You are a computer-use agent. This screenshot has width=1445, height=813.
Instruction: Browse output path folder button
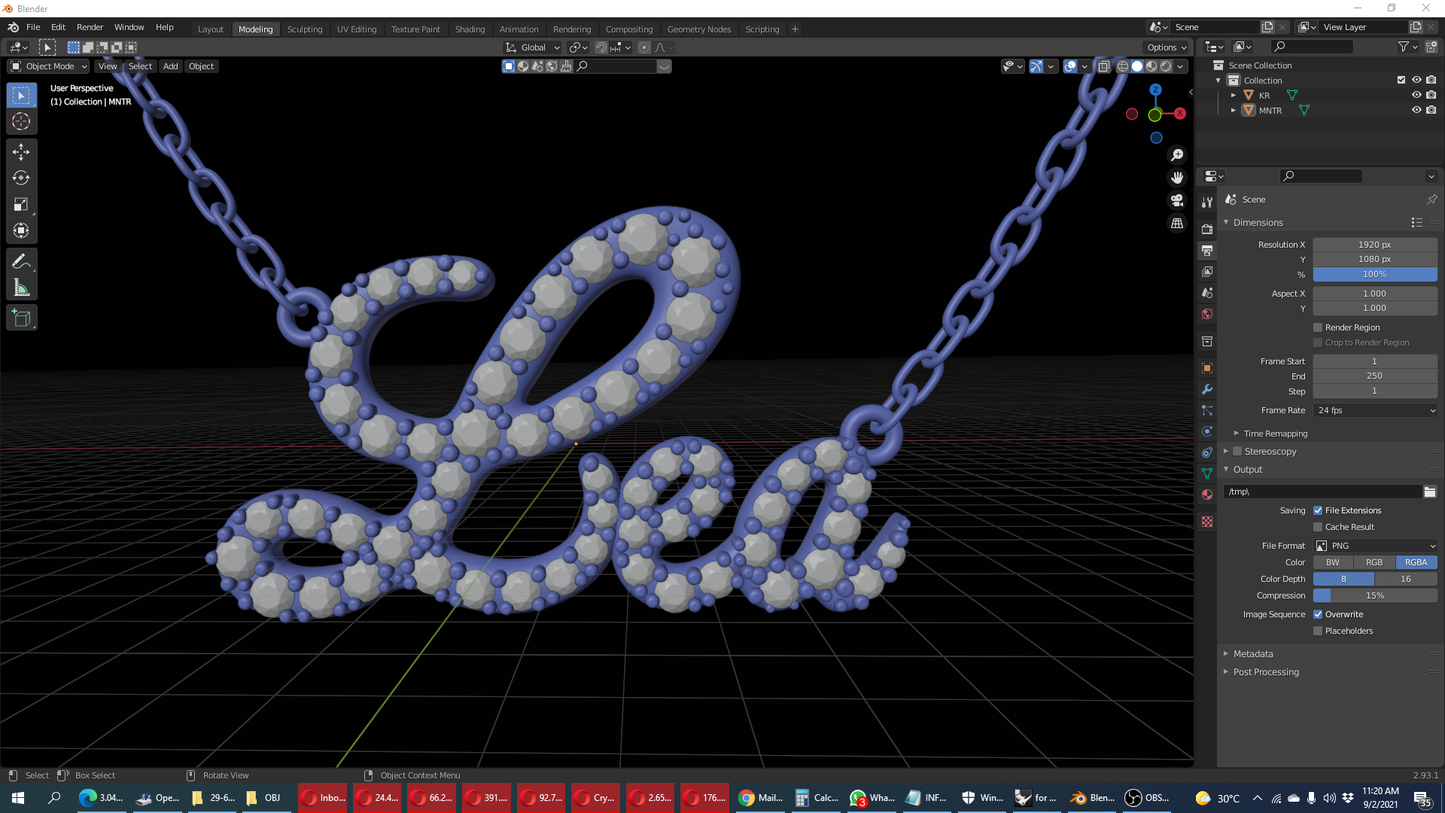(1430, 492)
